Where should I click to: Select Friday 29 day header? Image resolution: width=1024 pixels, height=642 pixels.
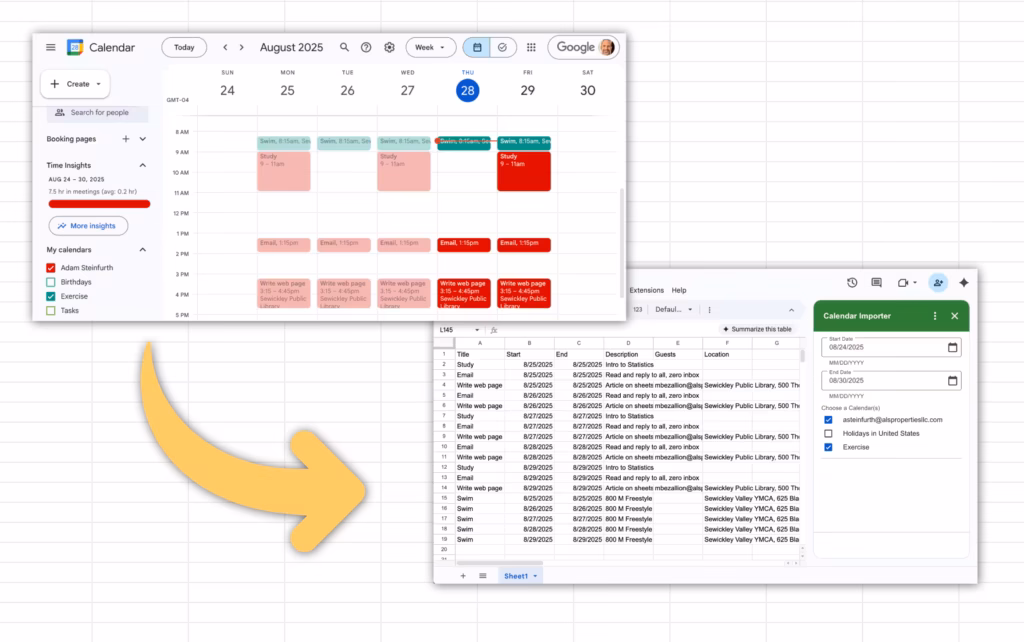click(528, 90)
